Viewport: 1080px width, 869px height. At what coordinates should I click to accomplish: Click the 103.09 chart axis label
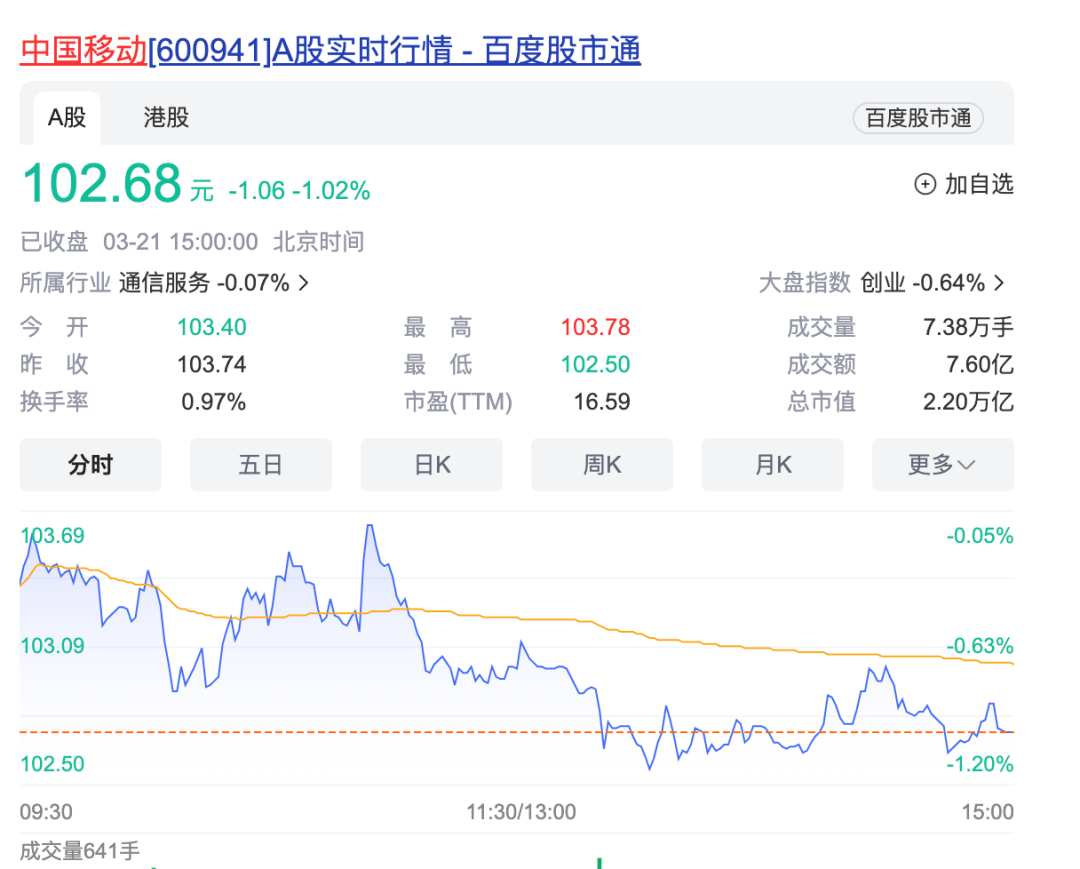pos(52,646)
